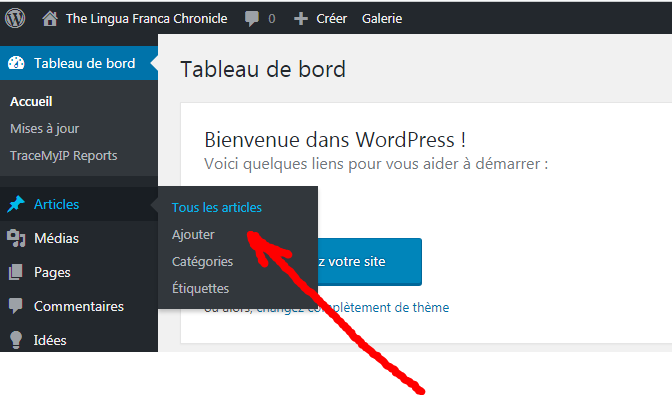Open the Articles menu

57,204
